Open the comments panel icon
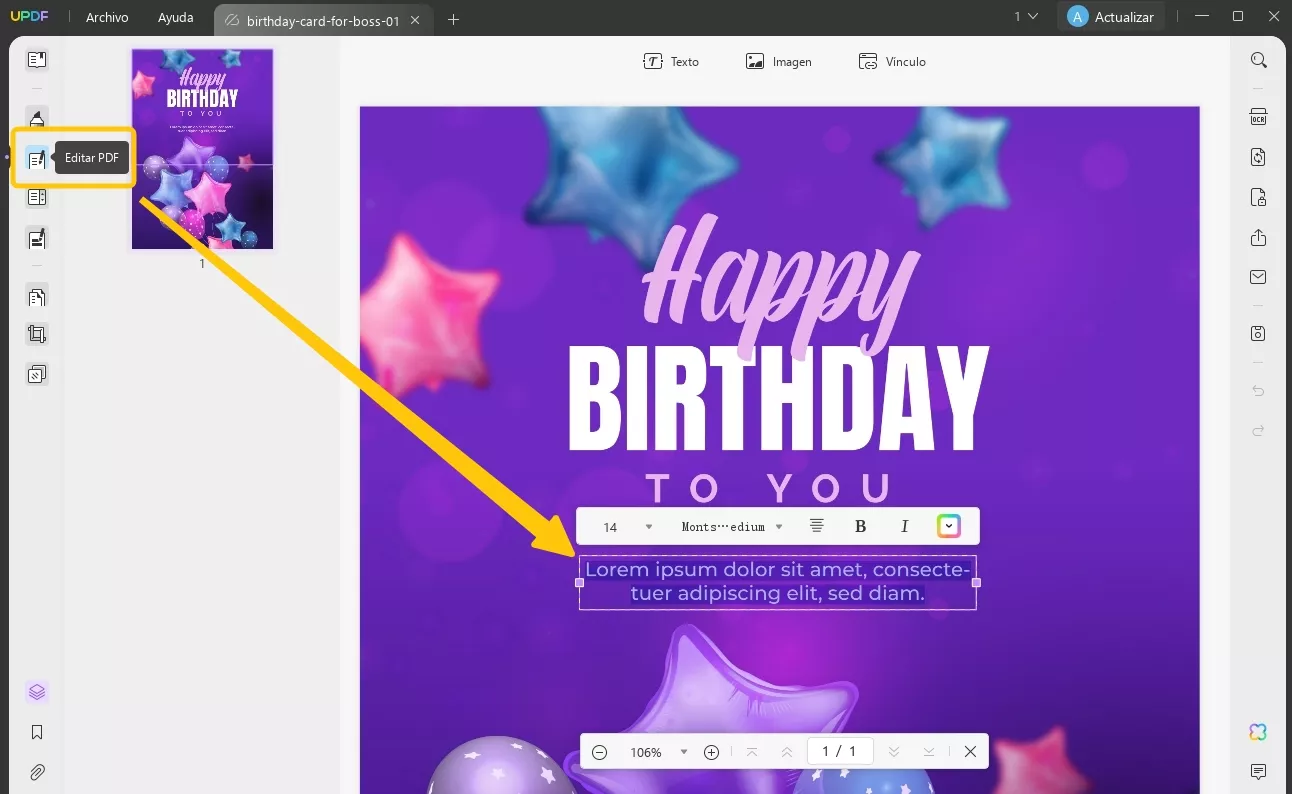Viewport: 1292px width, 794px height. point(1259,772)
